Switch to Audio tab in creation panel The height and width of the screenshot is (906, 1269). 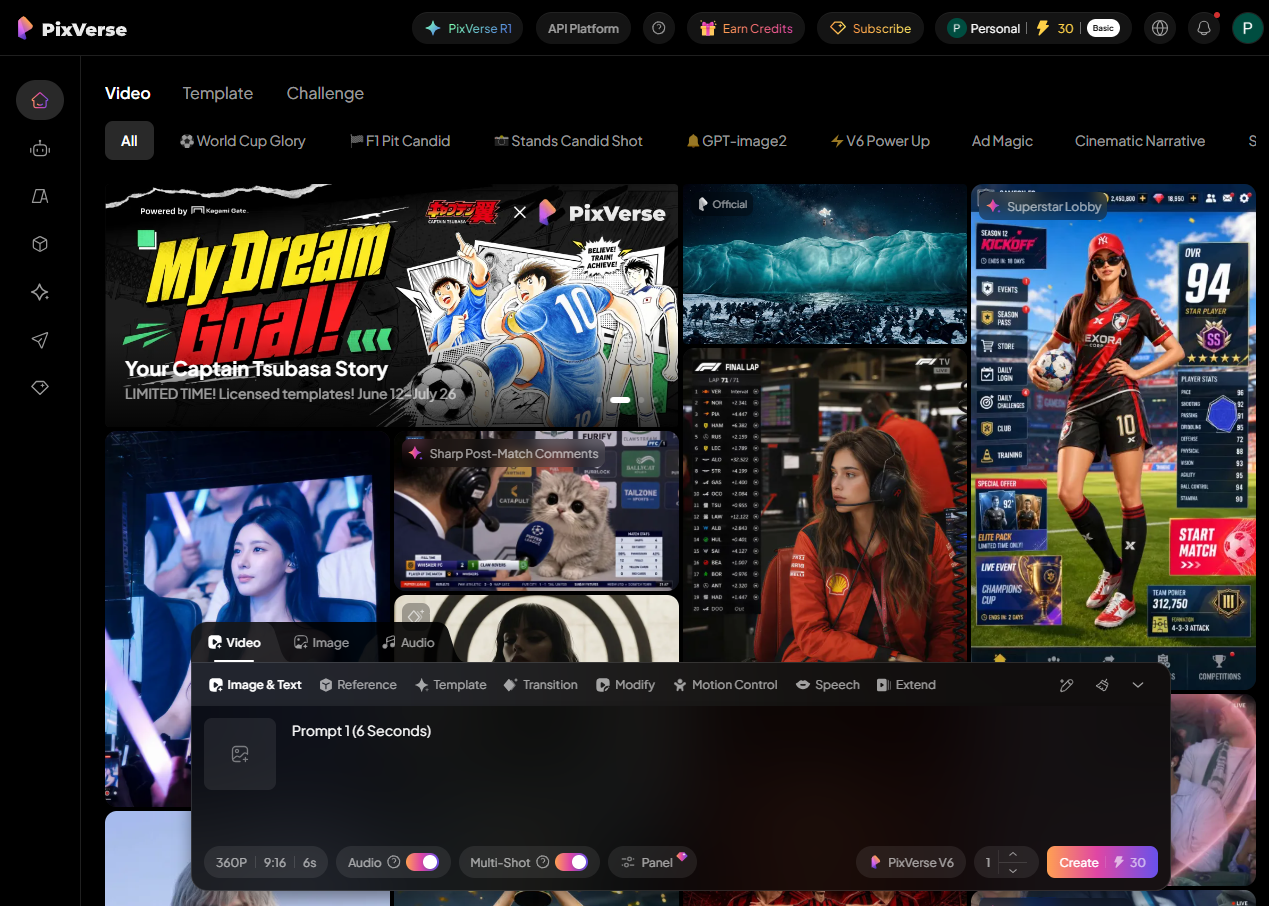pyautogui.click(x=408, y=642)
